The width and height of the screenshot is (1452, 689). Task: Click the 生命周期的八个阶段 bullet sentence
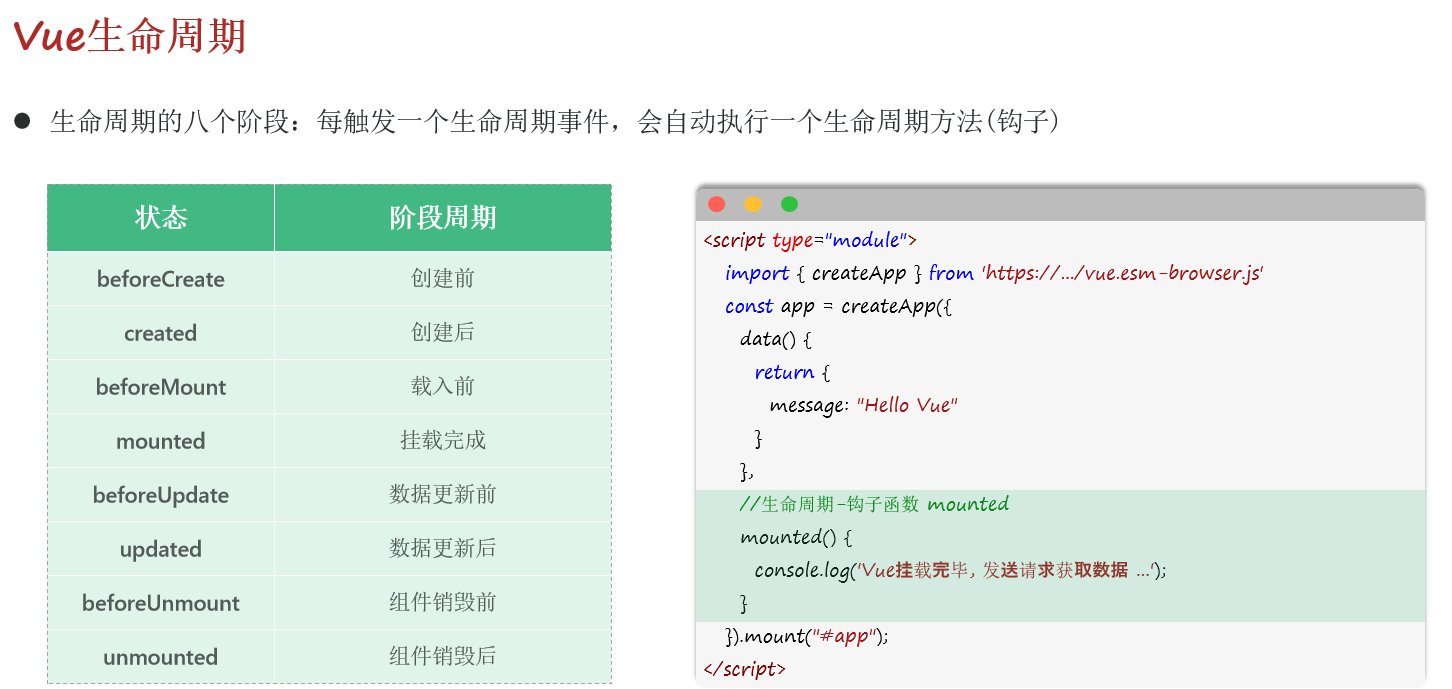click(554, 123)
